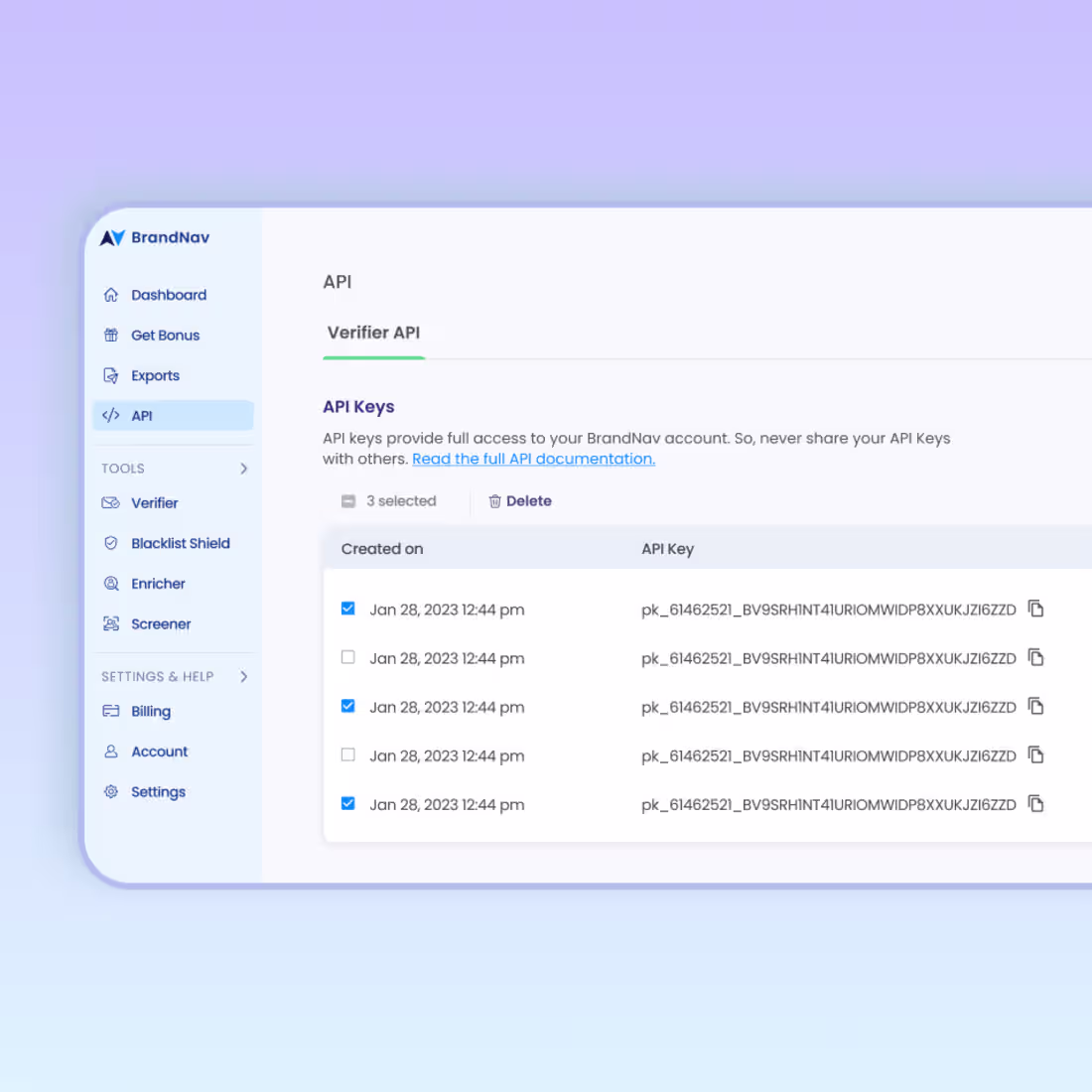Click the third row's API key text

click(829, 708)
